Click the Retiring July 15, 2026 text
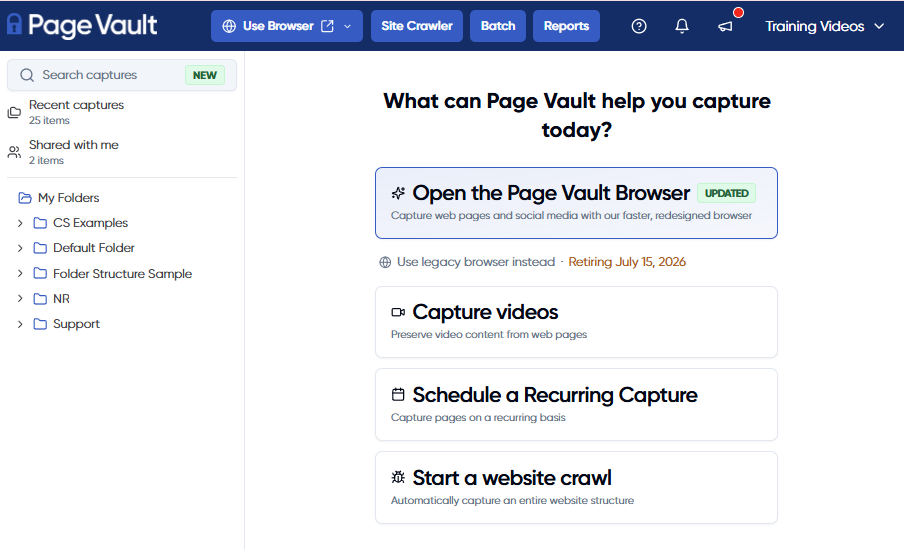Image resolution: width=904 pixels, height=550 pixels. coord(627,262)
